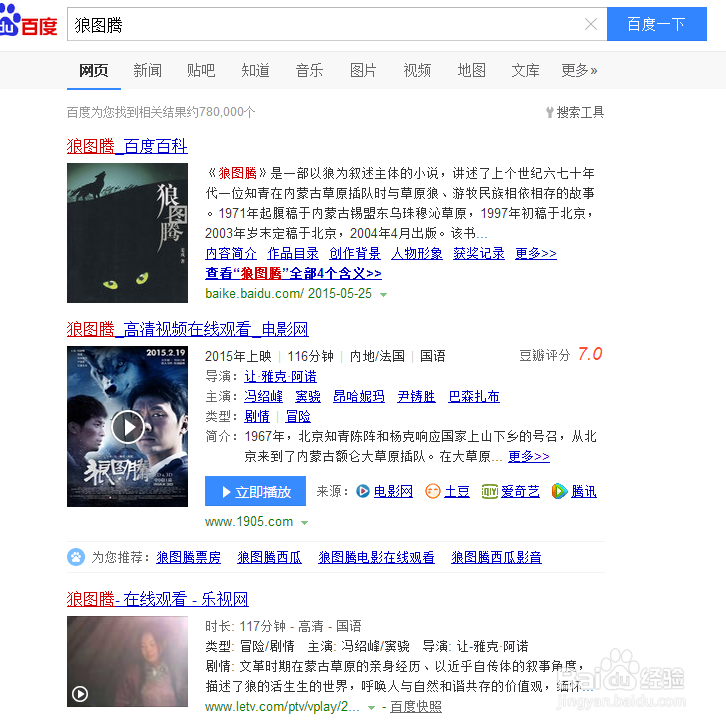Viewport: 726px width, 726px height.
Task: Expand 更多» tab options
Action: pyautogui.click(x=579, y=70)
